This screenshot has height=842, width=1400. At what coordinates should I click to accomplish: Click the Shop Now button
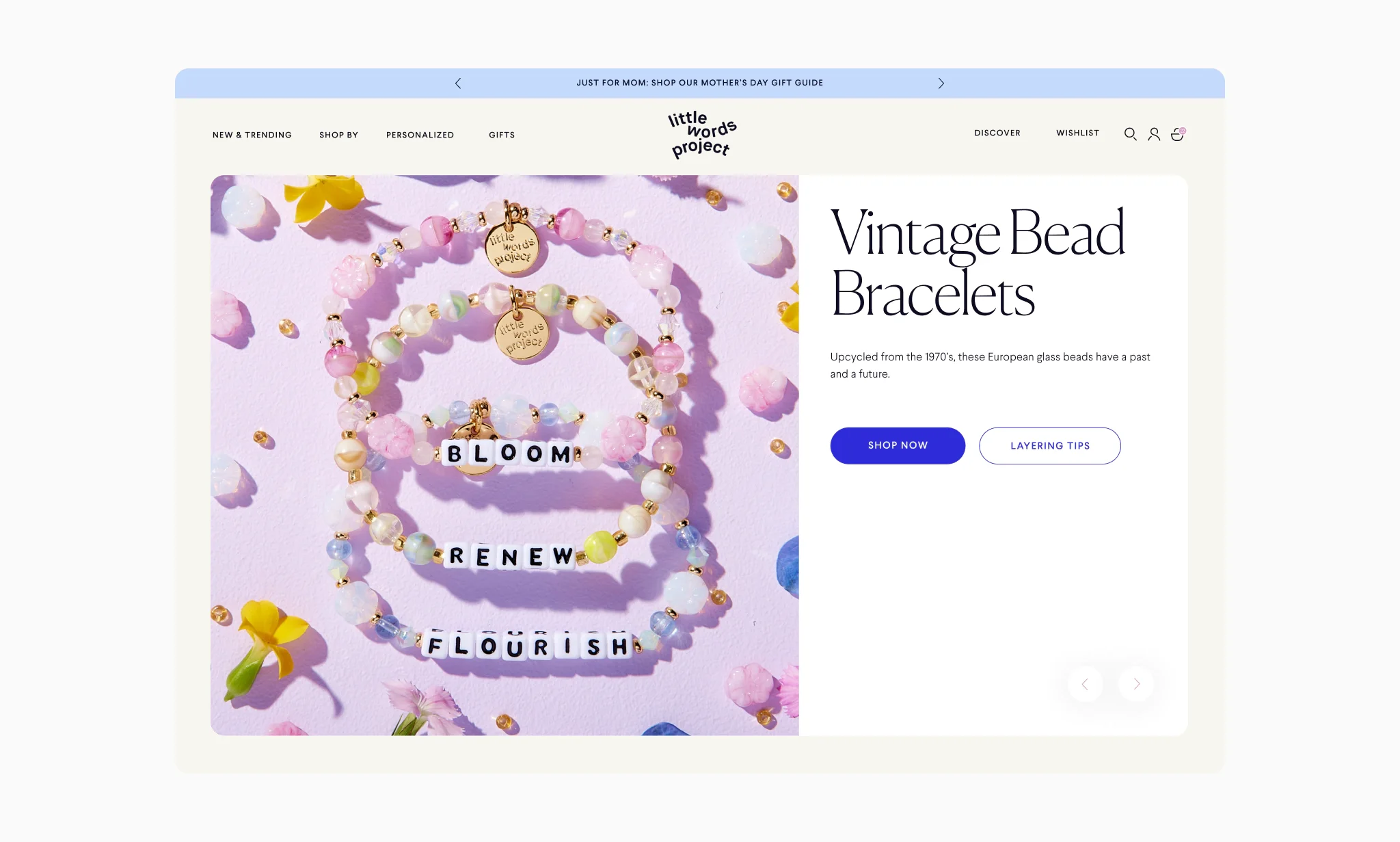pyautogui.click(x=898, y=445)
